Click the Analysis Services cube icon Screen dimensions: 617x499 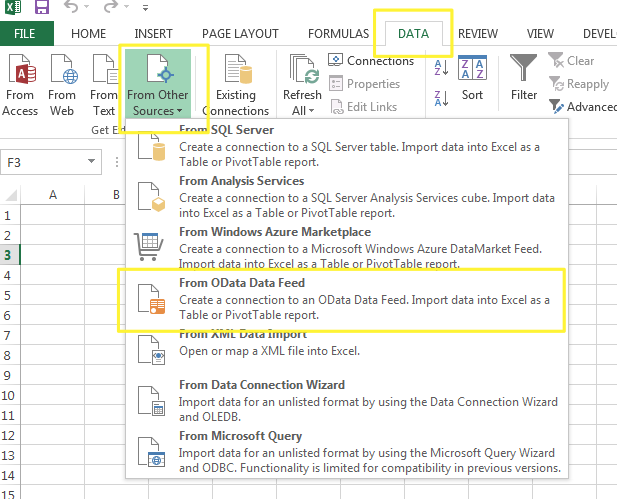point(151,197)
